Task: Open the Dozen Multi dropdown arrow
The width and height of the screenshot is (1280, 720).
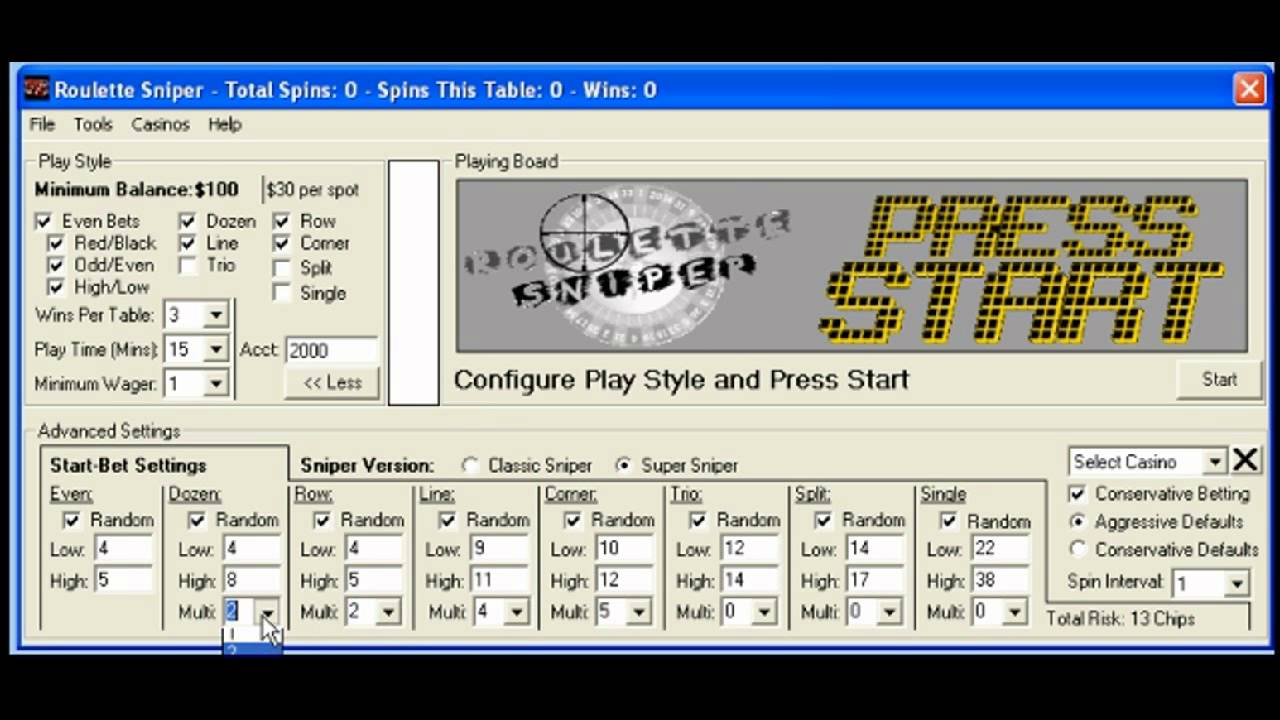Action: (x=267, y=612)
